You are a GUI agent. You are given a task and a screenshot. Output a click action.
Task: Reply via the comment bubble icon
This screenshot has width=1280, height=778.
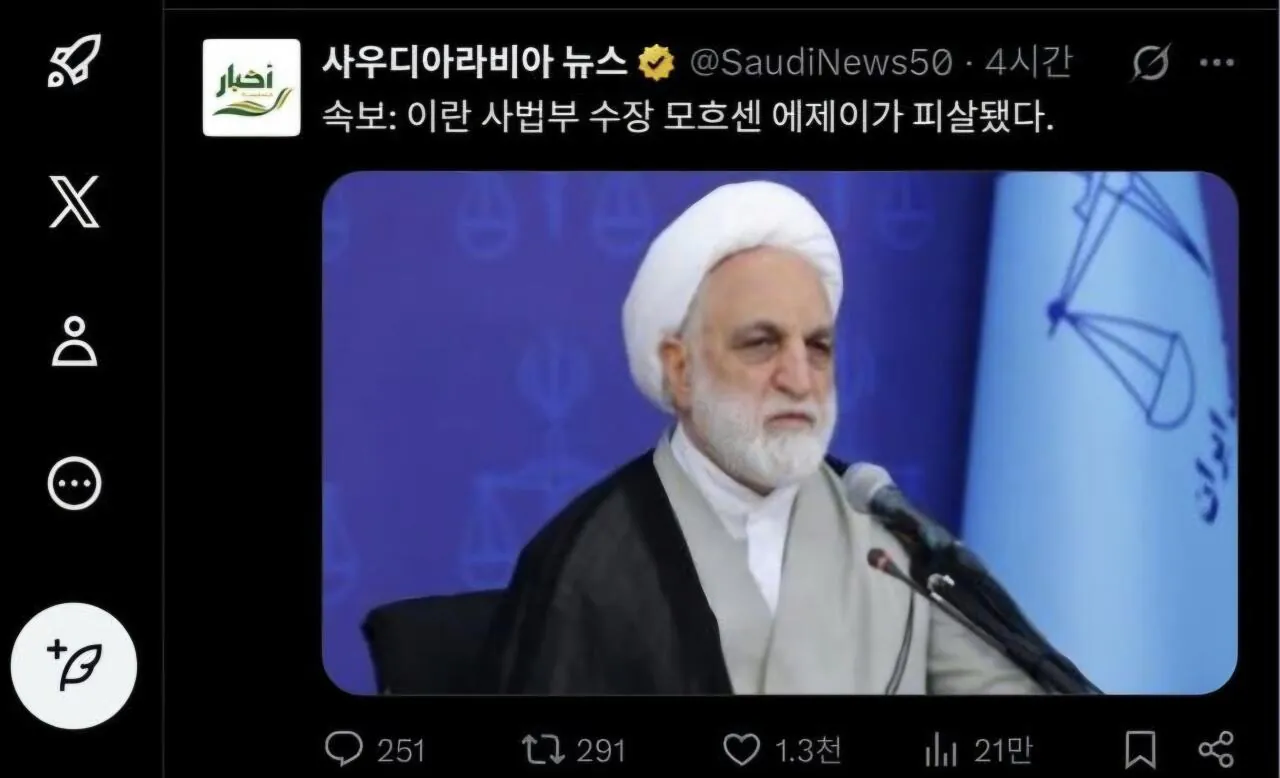(343, 749)
